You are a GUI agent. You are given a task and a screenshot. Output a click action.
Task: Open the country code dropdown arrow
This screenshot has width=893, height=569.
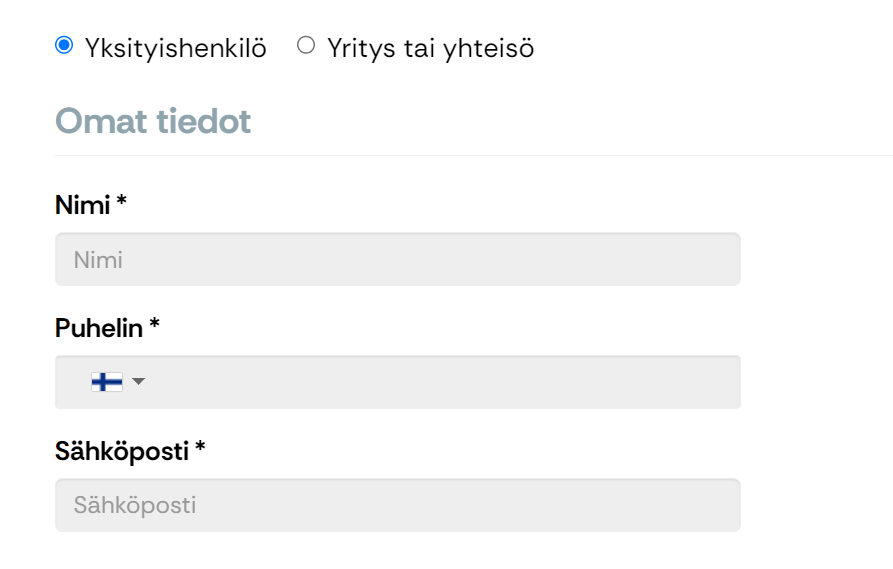[x=138, y=381]
